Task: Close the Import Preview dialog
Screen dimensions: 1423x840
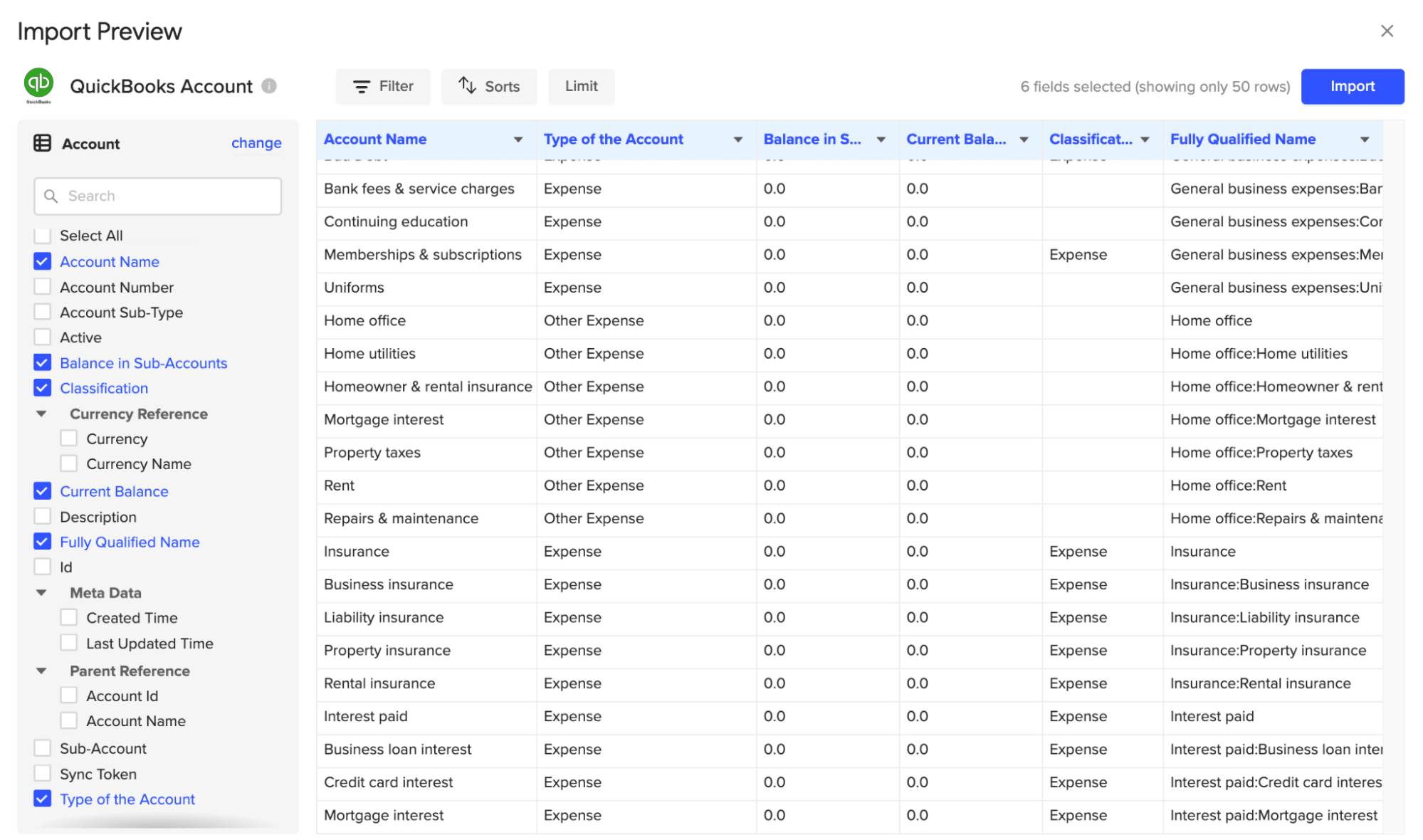Action: tap(1387, 31)
